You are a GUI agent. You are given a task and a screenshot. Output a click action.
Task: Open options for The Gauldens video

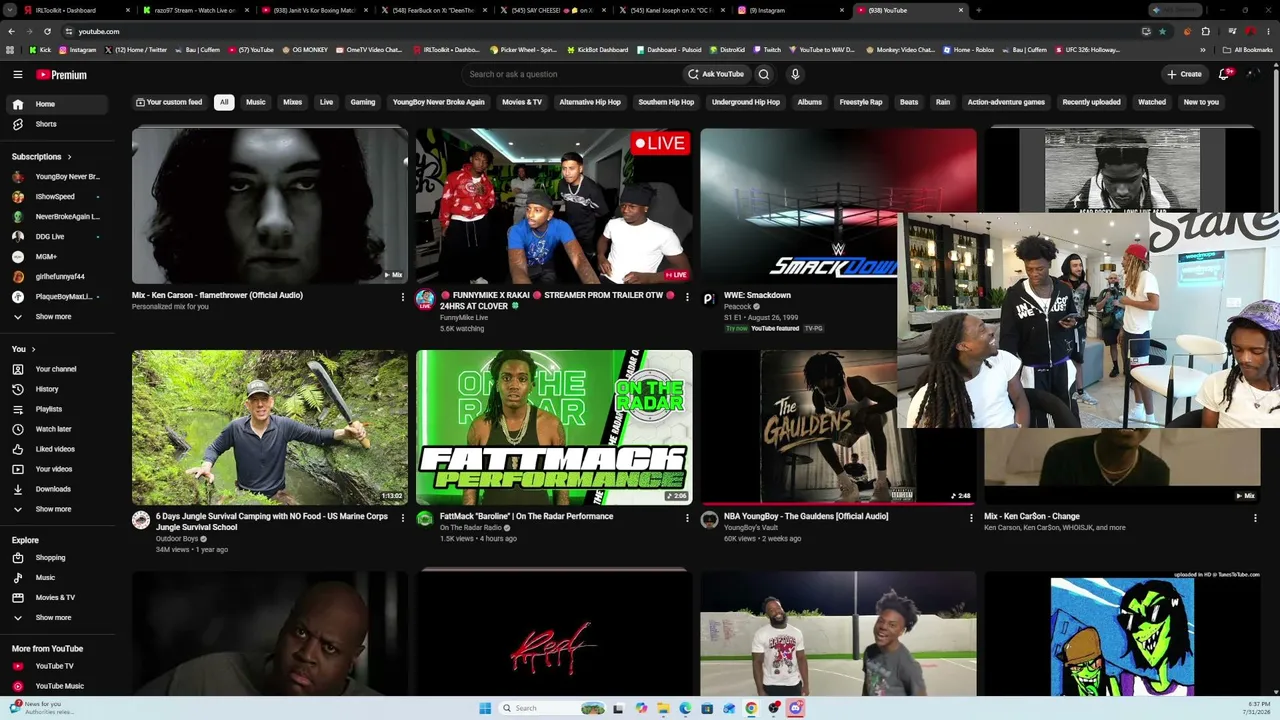971,518
